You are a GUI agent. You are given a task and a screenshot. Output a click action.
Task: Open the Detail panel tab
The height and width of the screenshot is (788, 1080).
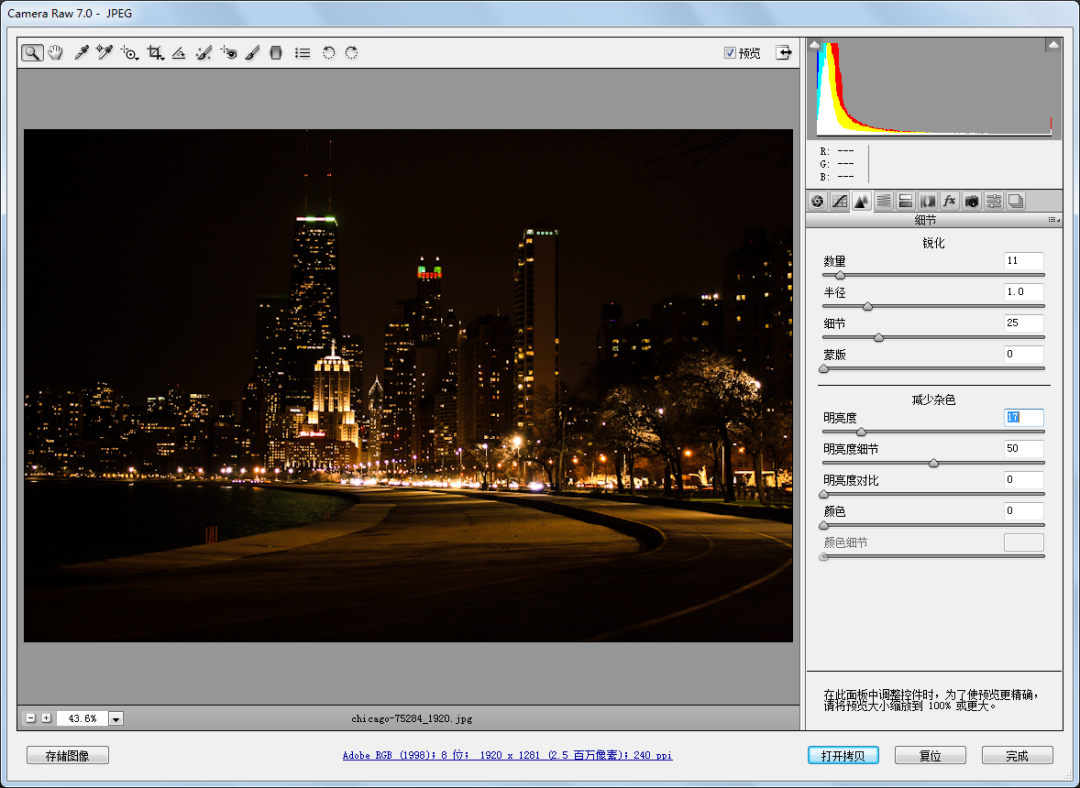(x=862, y=201)
